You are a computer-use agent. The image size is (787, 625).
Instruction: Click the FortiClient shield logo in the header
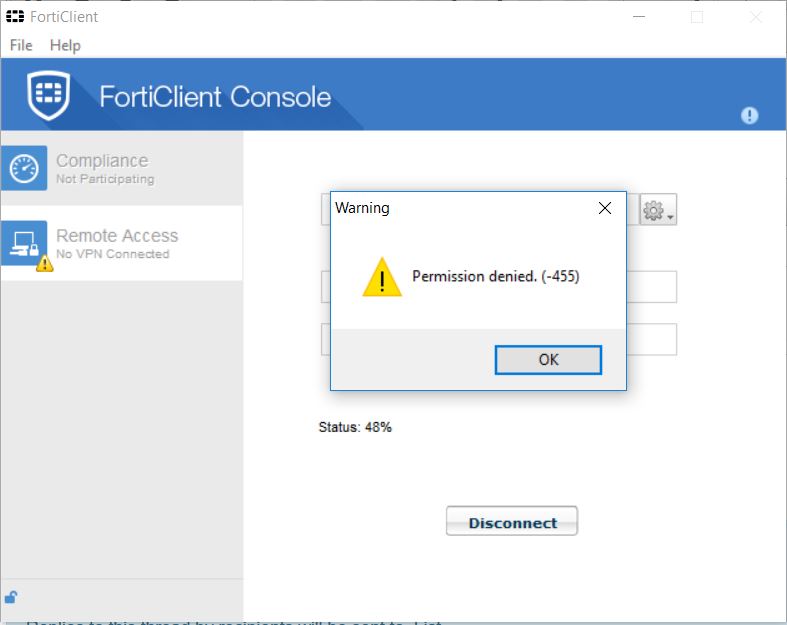coord(50,96)
